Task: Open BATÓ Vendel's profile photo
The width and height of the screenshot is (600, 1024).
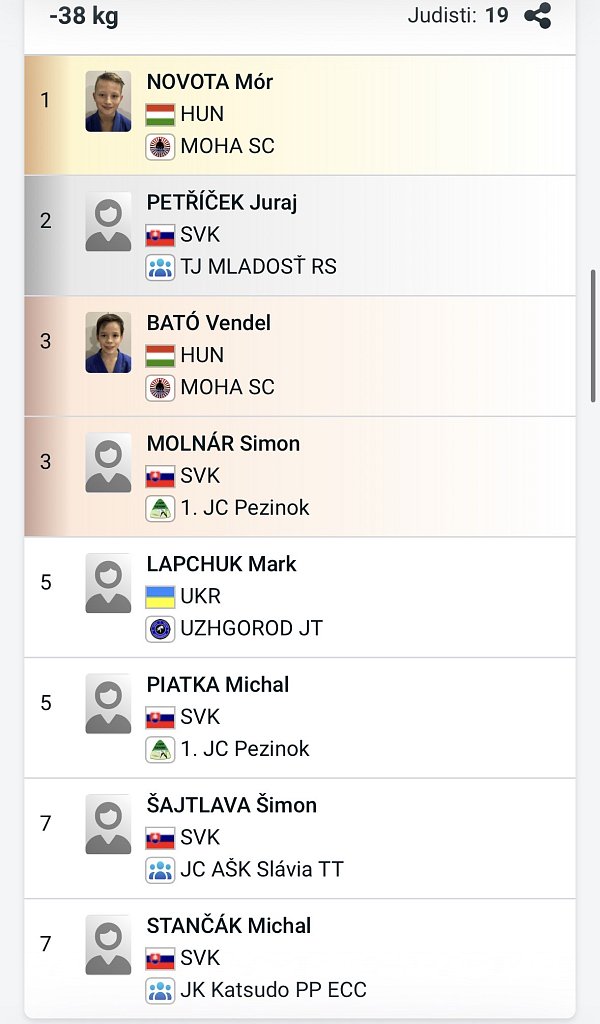Action: [108, 342]
